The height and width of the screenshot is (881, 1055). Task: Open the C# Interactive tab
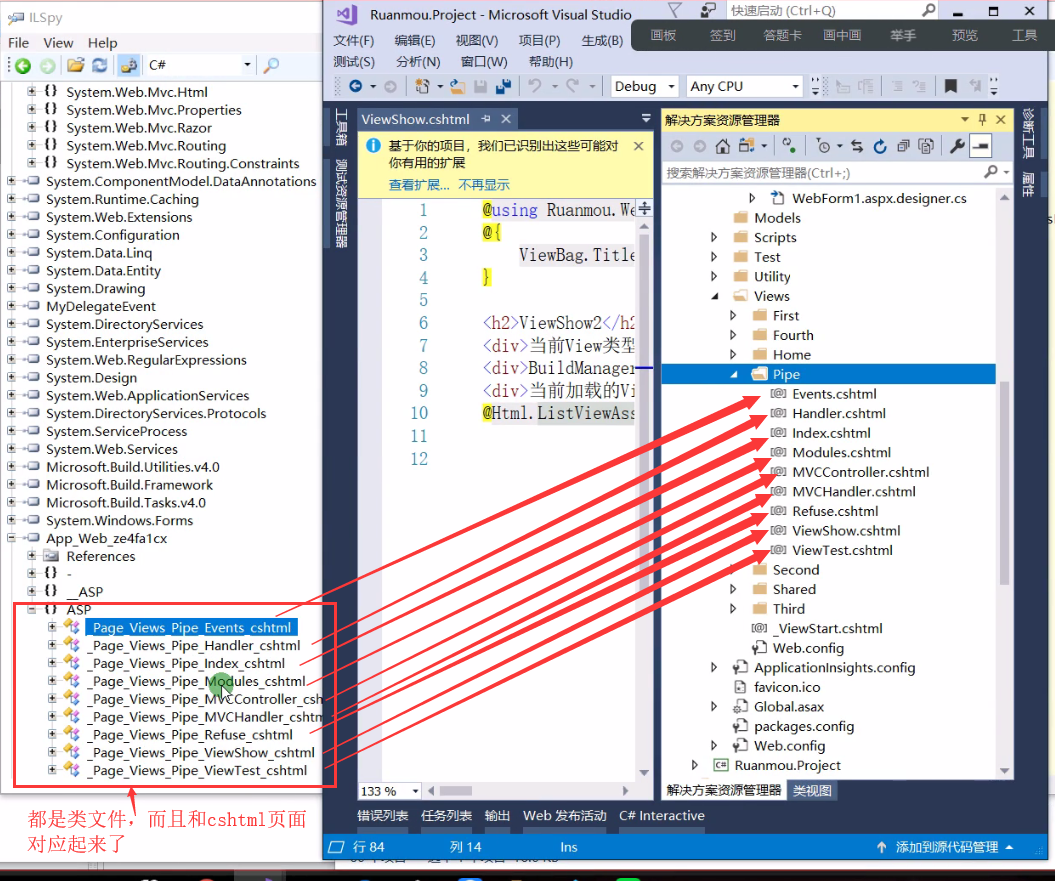click(661, 816)
